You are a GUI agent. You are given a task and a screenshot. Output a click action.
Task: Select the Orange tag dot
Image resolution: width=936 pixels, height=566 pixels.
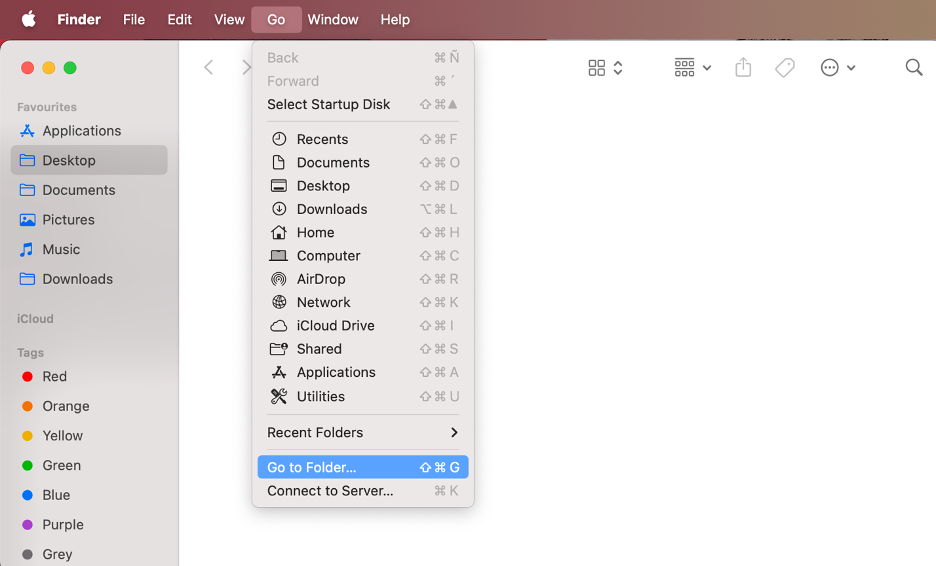(27, 406)
